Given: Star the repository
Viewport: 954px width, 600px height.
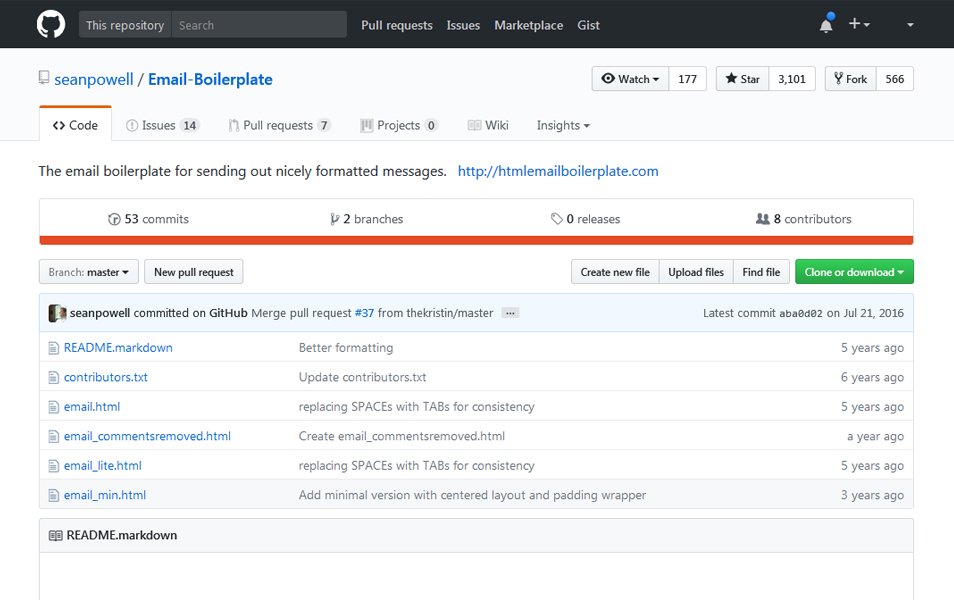Looking at the screenshot, I should 742,78.
